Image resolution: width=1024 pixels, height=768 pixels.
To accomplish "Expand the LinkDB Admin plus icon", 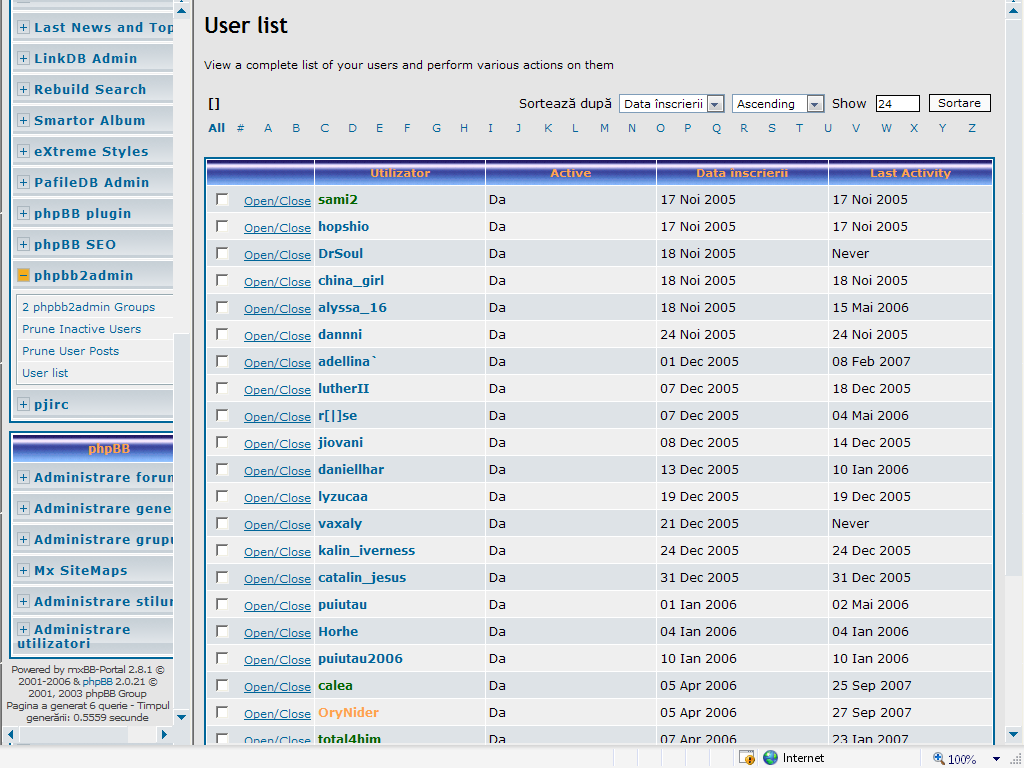I will [24, 59].
